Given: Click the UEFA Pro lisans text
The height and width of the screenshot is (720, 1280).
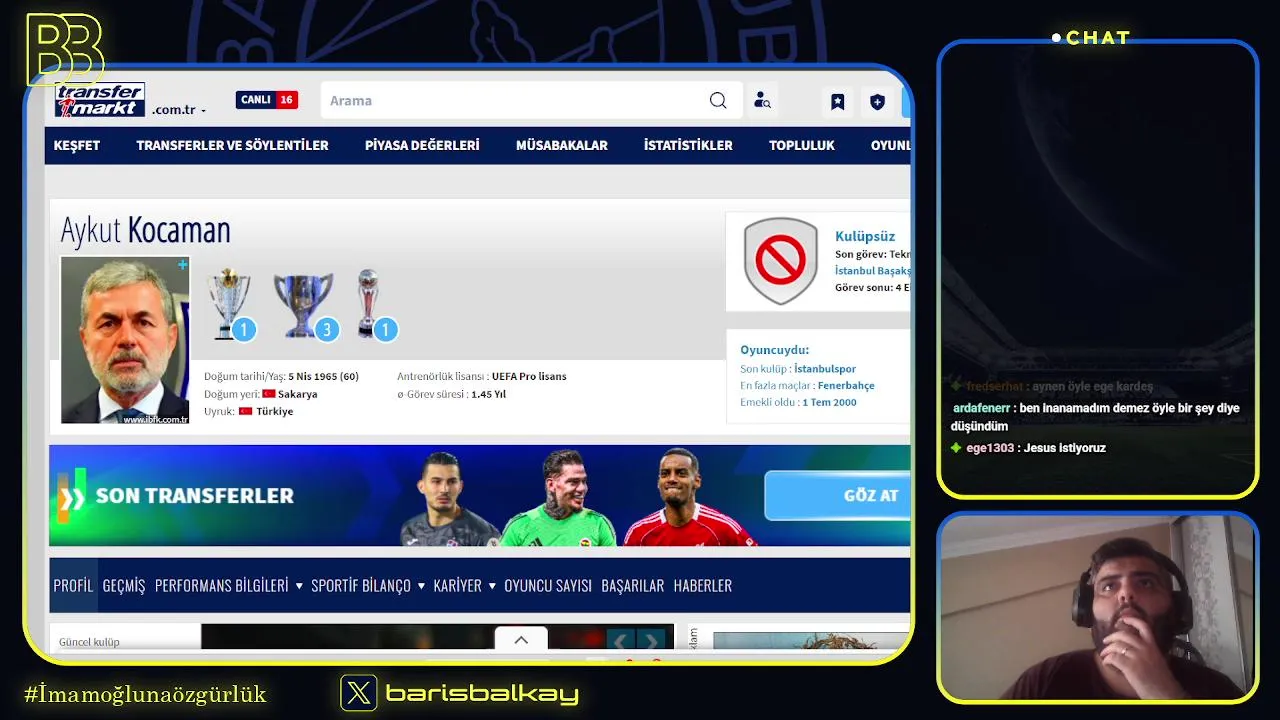Looking at the screenshot, I should coord(529,377).
